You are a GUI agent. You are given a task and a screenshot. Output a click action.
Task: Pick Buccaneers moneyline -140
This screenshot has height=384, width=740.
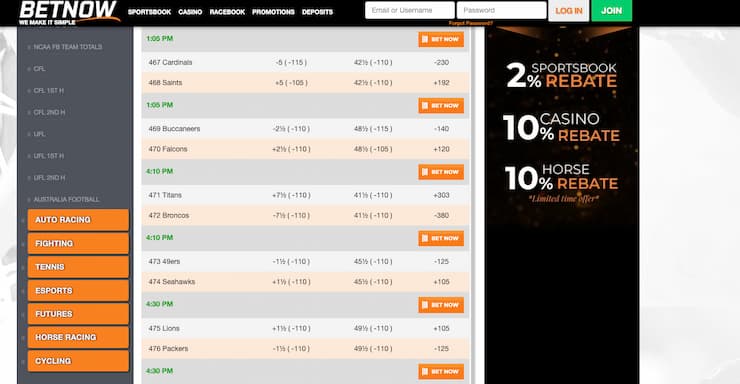441,129
